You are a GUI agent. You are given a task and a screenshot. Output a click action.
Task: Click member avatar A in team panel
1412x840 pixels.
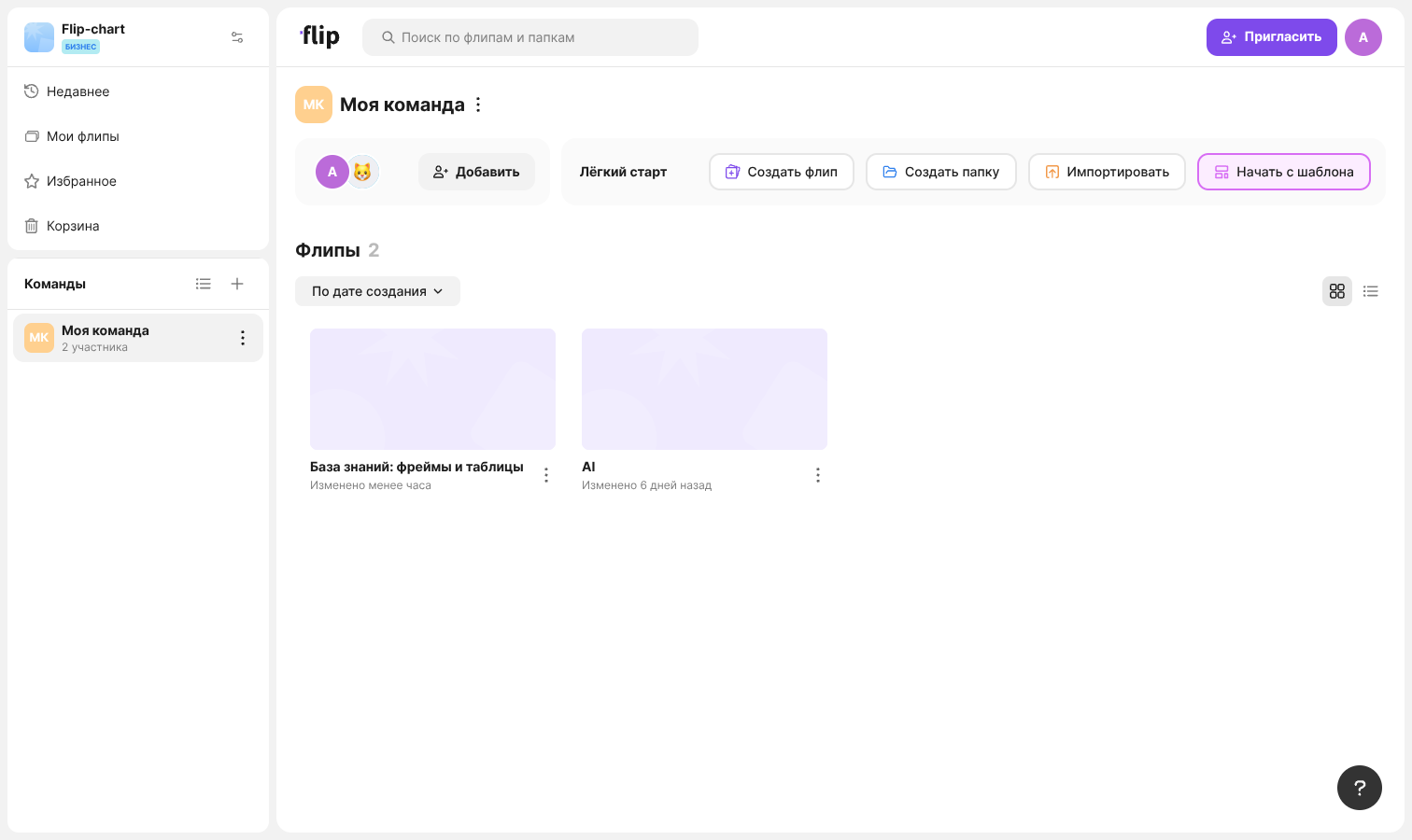coord(332,172)
